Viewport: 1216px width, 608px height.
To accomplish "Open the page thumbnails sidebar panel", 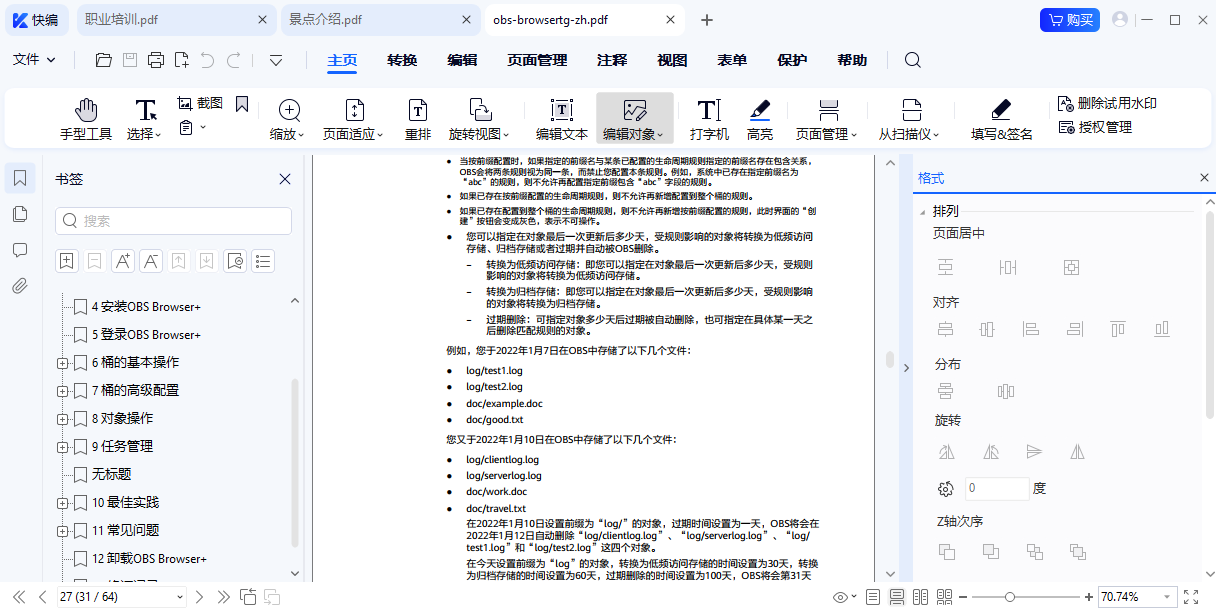I will 20,214.
